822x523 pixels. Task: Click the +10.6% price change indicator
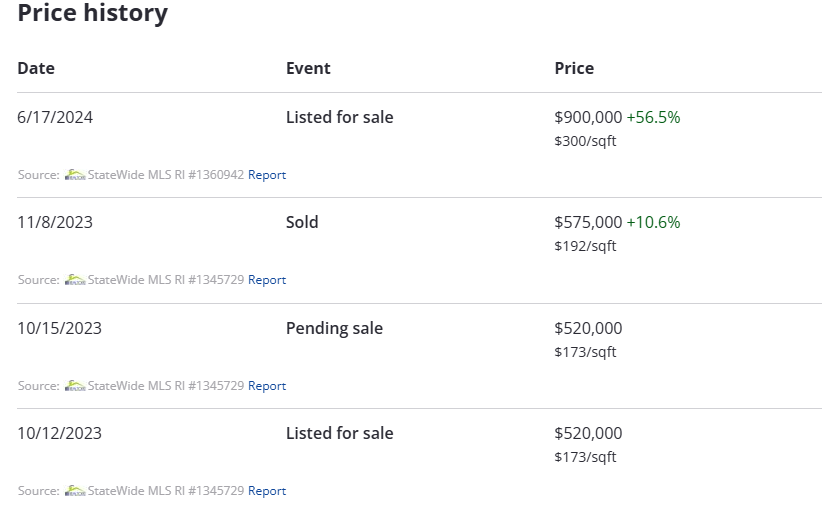tap(653, 222)
